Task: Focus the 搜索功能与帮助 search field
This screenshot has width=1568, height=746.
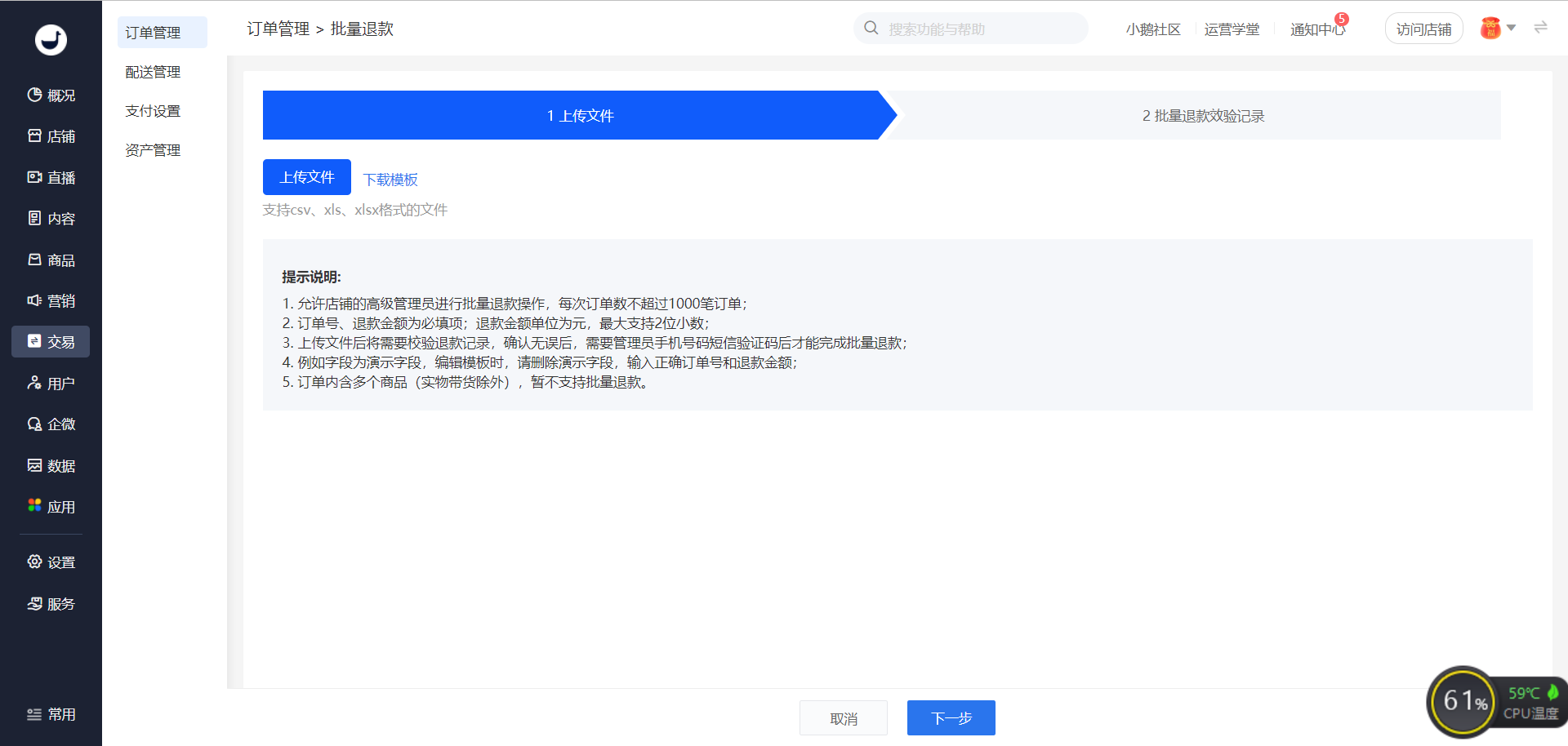Action: click(x=971, y=29)
